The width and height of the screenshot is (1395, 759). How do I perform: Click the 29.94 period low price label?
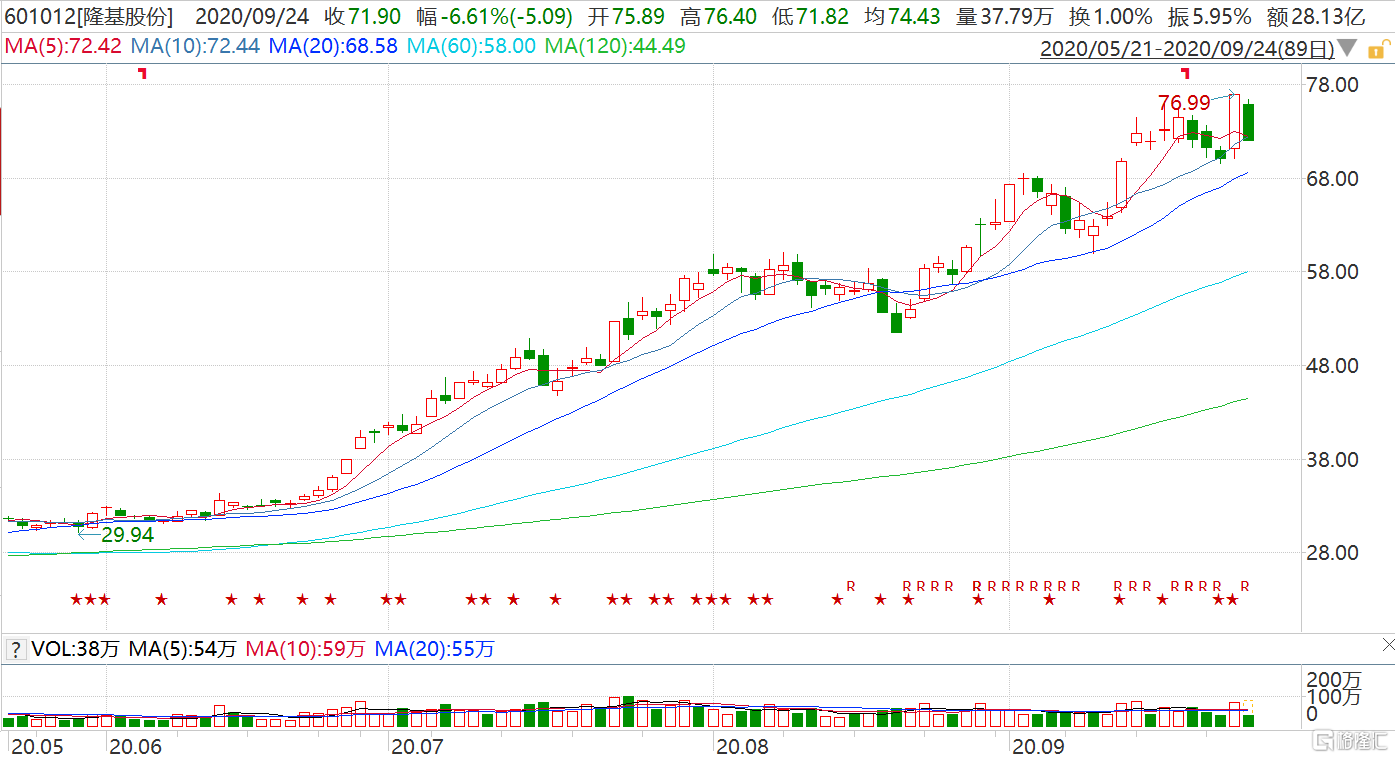[127, 535]
